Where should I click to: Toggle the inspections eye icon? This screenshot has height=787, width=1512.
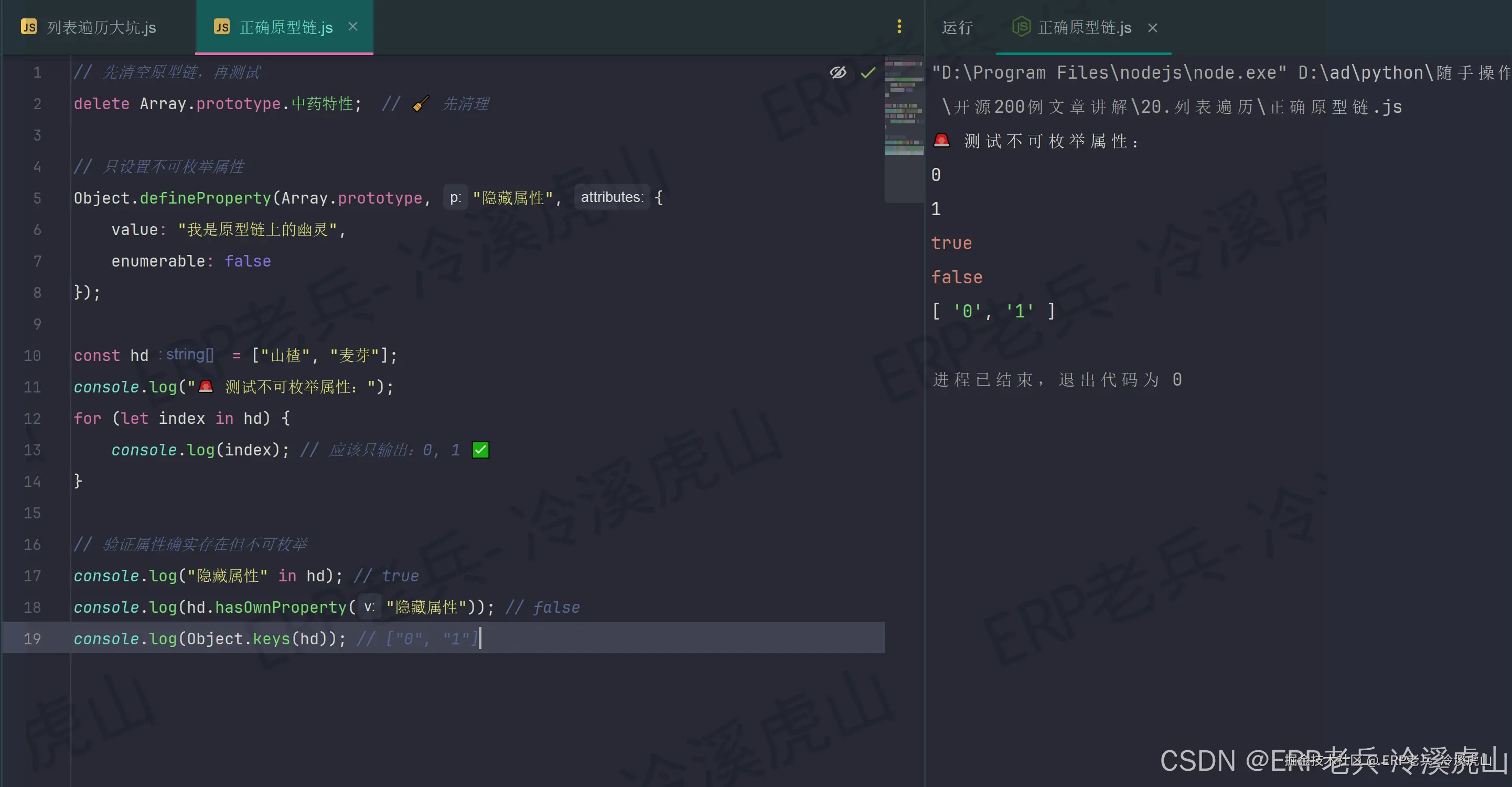tap(838, 72)
